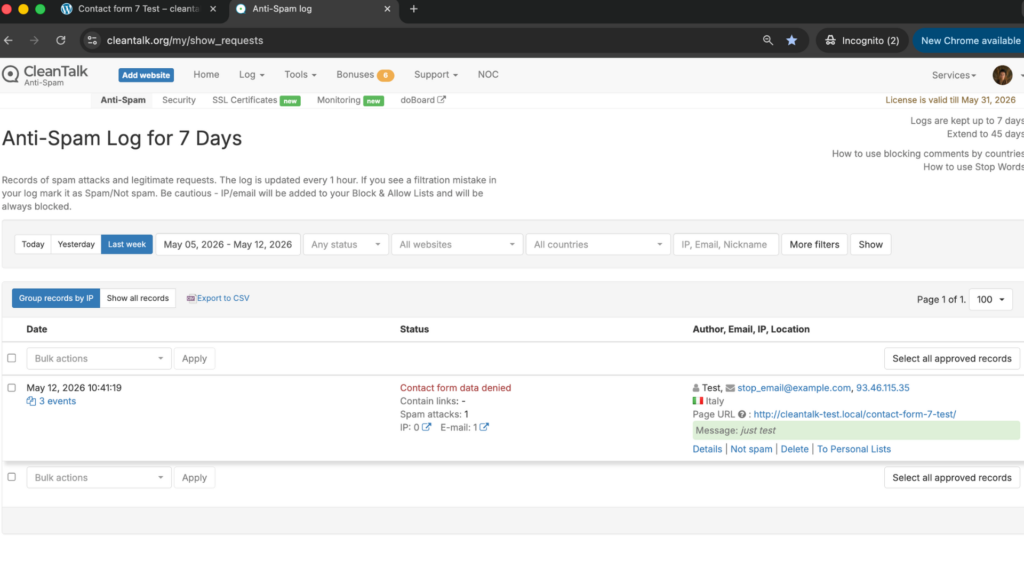The width and height of the screenshot is (1024, 576).
Task: Open the top Bulk actions dropdown
Action: pyautogui.click(x=99, y=359)
